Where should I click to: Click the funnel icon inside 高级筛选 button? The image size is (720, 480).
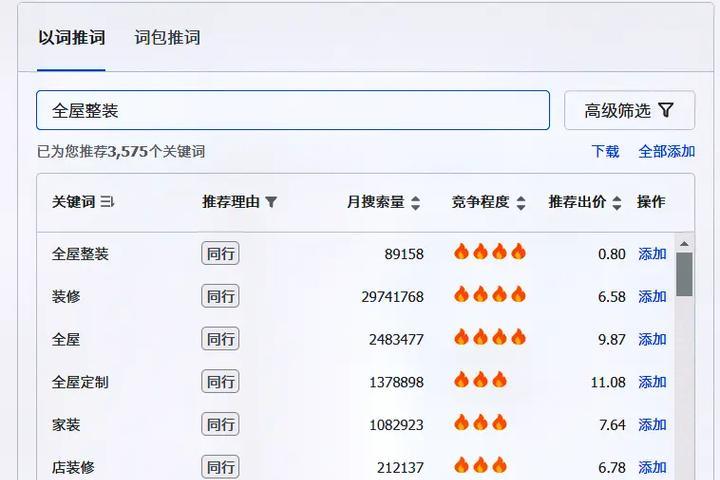[666, 110]
